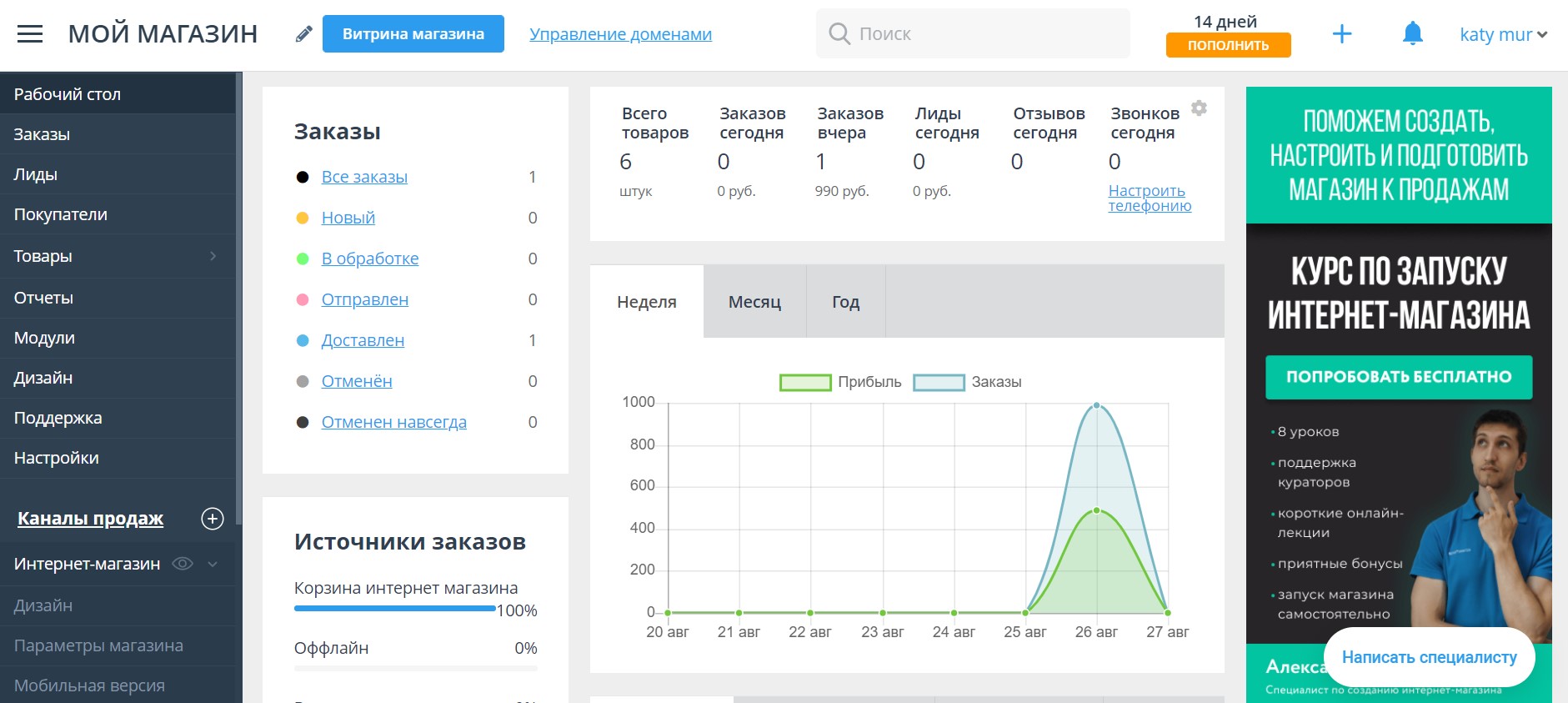This screenshot has width=1568, height=703.
Task: Open Доставлен orders link
Action: 363,340
